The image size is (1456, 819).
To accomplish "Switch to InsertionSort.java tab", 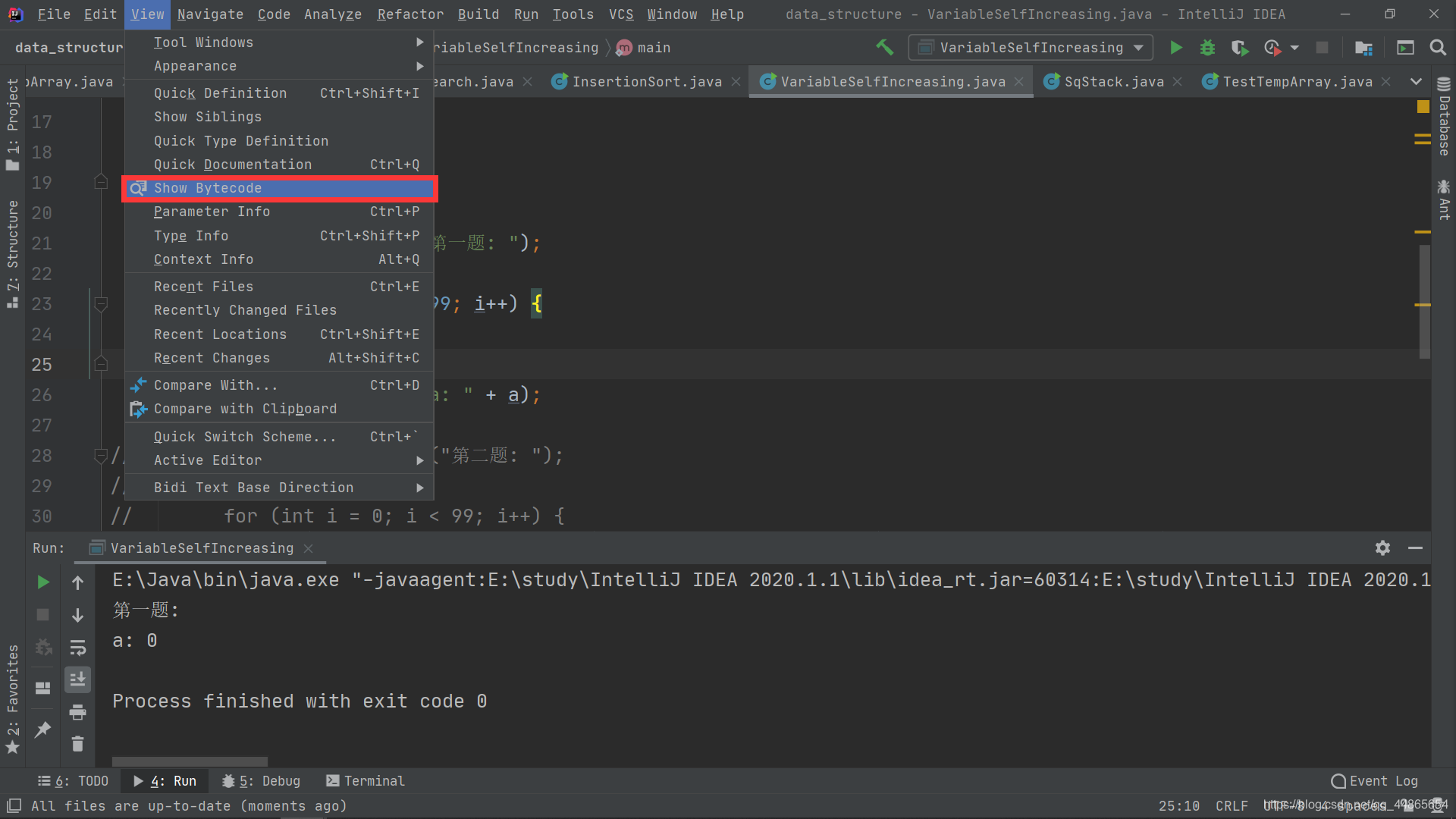I will tap(646, 81).
